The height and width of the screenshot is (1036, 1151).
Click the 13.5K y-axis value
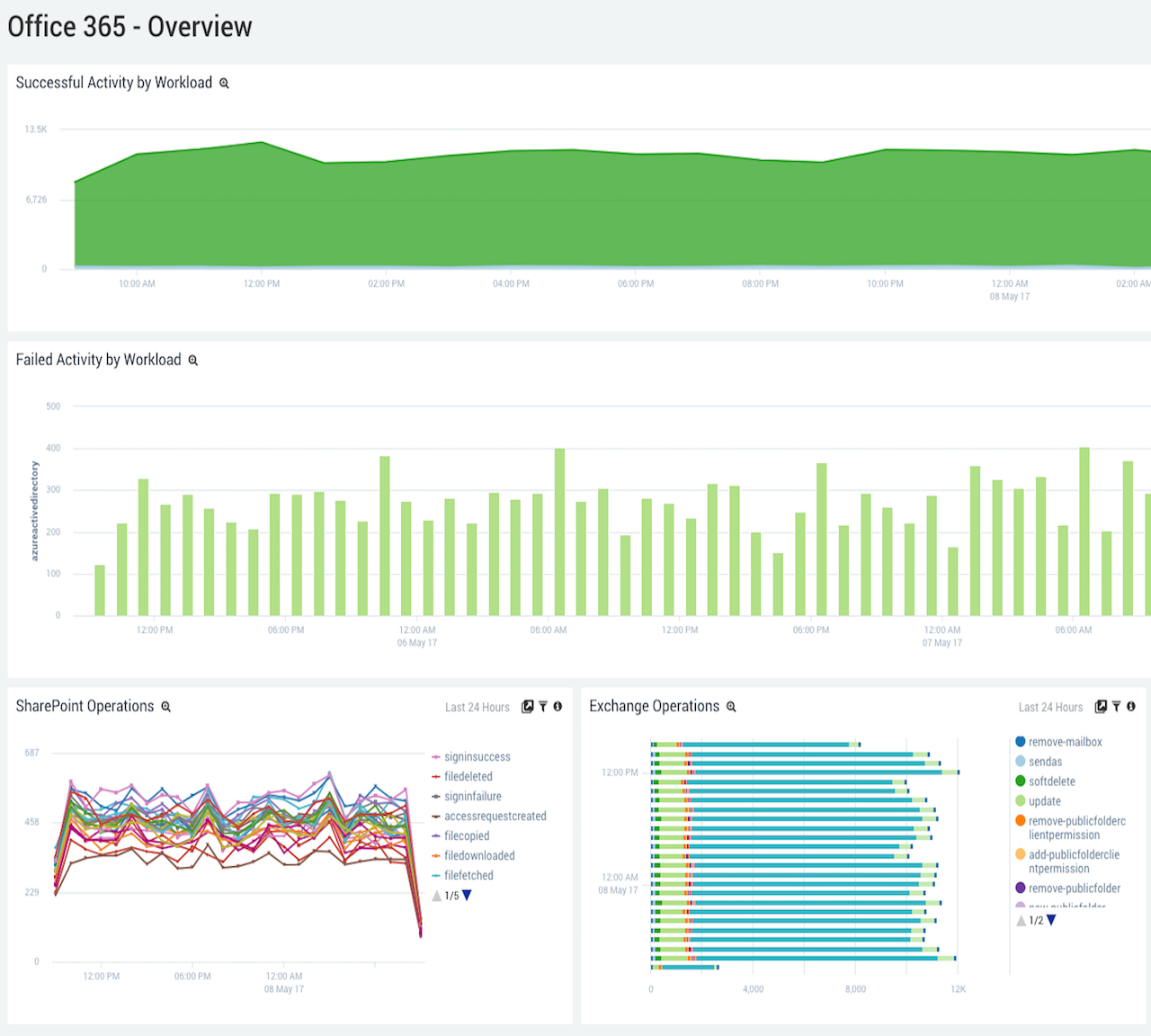(x=36, y=129)
